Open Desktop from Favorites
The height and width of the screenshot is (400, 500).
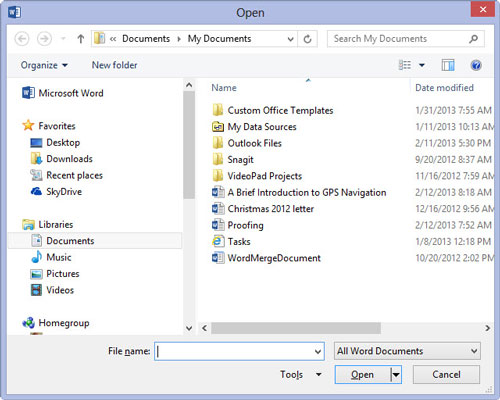pos(55,142)
